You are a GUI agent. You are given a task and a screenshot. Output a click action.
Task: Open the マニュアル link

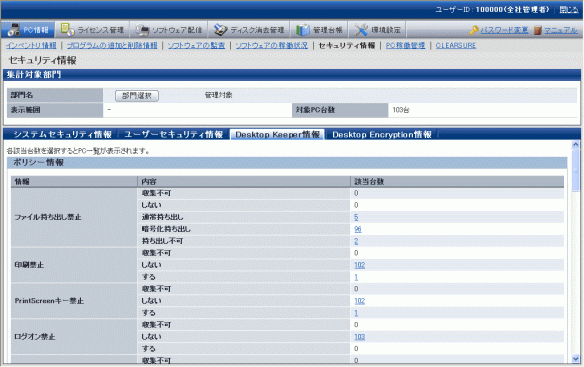point(561,30)
